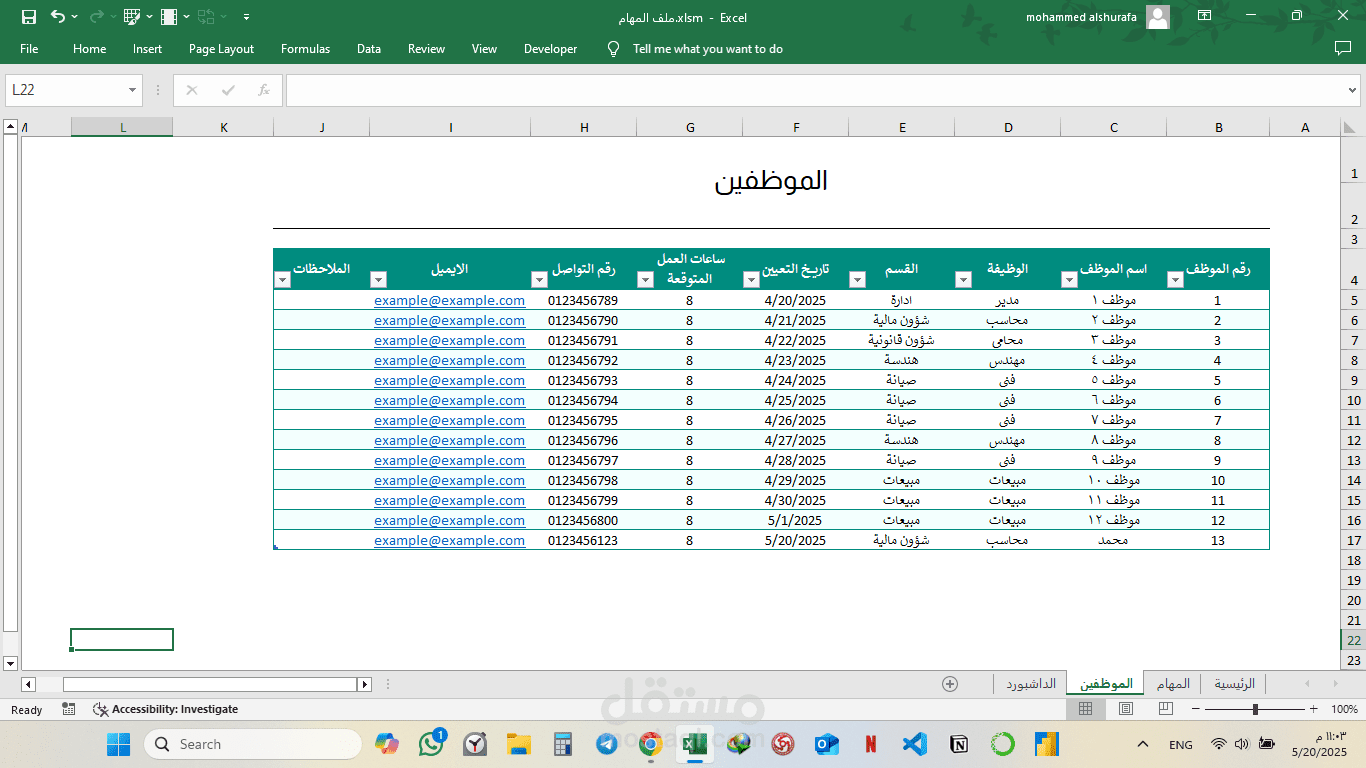The image size is (1366, 768).
Task: Click the Windows taskbar Search box
Action: click(x=253, y=744)
